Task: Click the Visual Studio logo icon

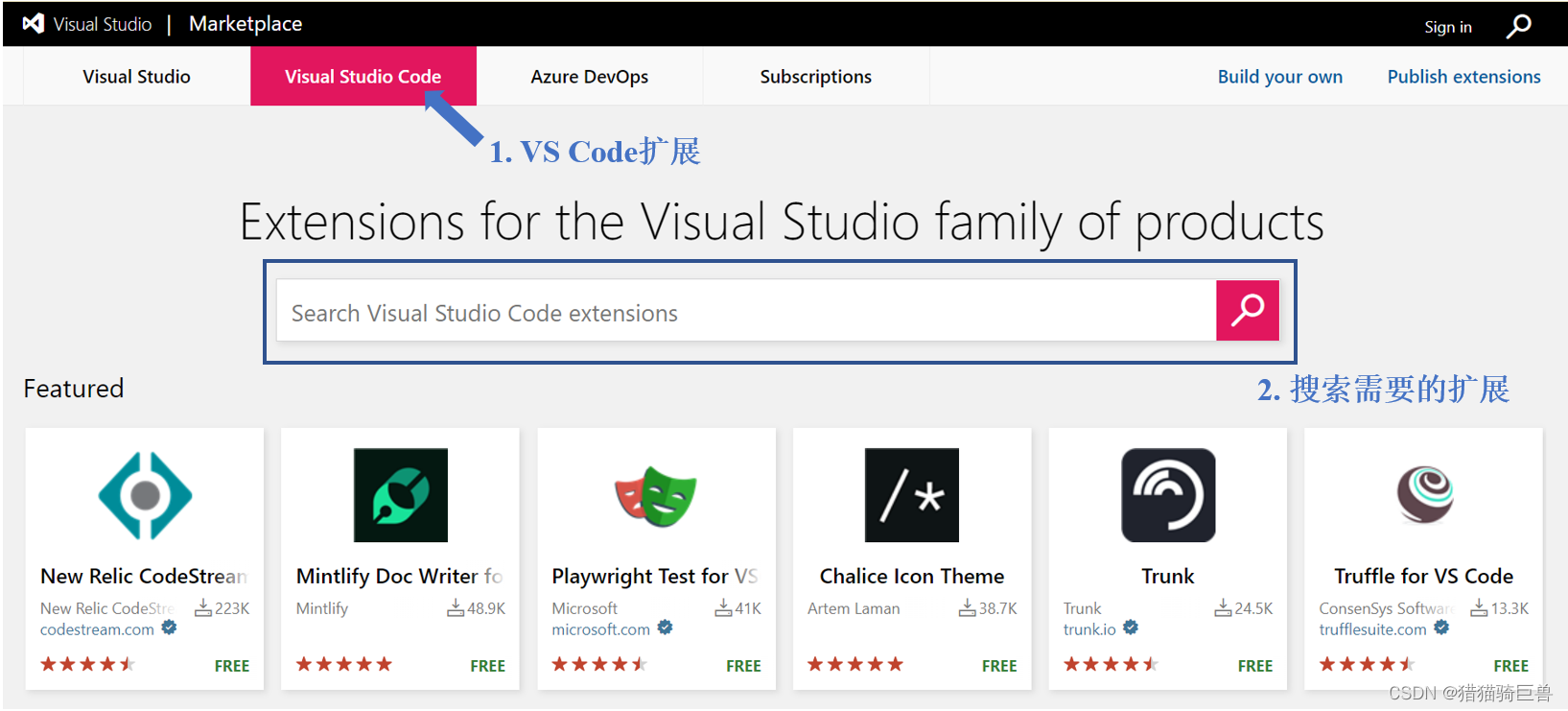Action: click(x=34, y=24)
